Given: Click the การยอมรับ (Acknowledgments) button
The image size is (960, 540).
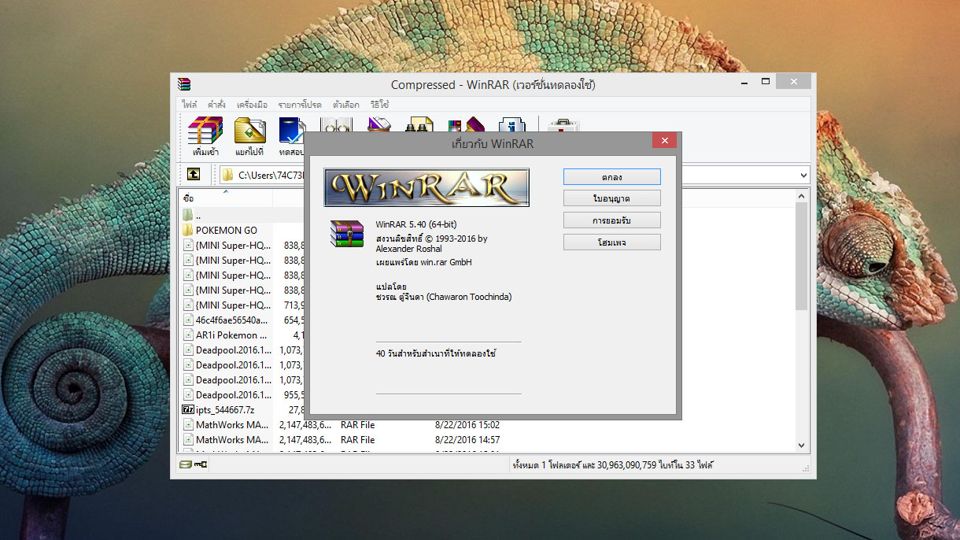Looking at the screenshot, I should coord(612,220).
